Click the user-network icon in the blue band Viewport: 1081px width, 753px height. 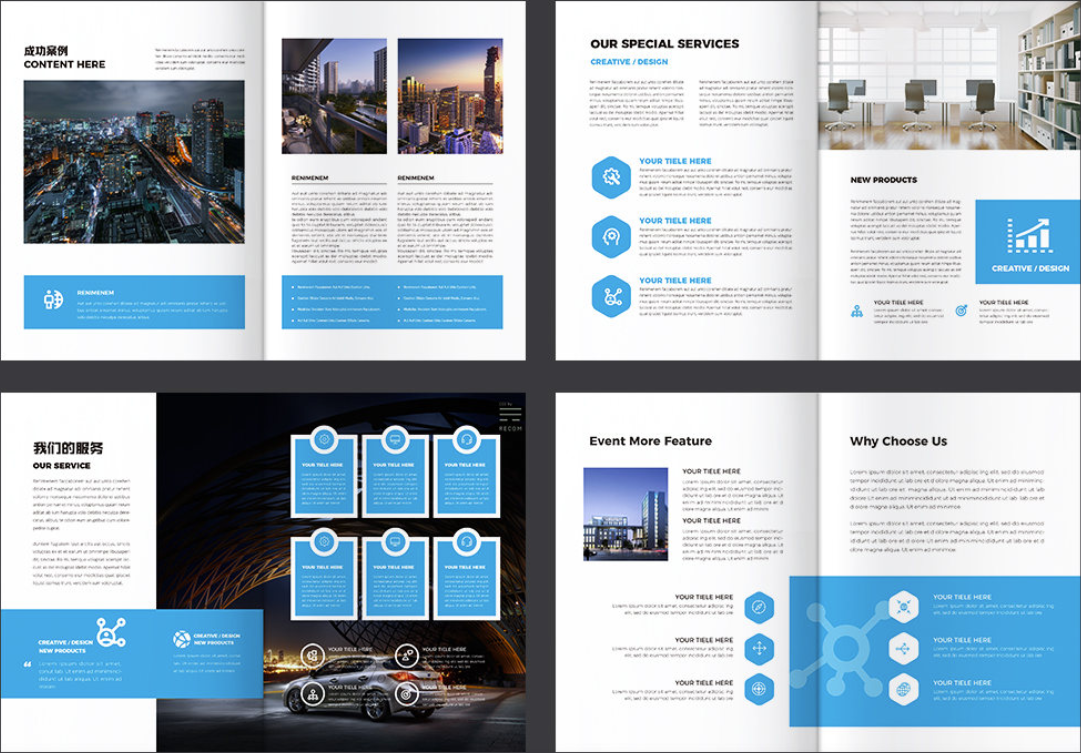click(110, 632)
